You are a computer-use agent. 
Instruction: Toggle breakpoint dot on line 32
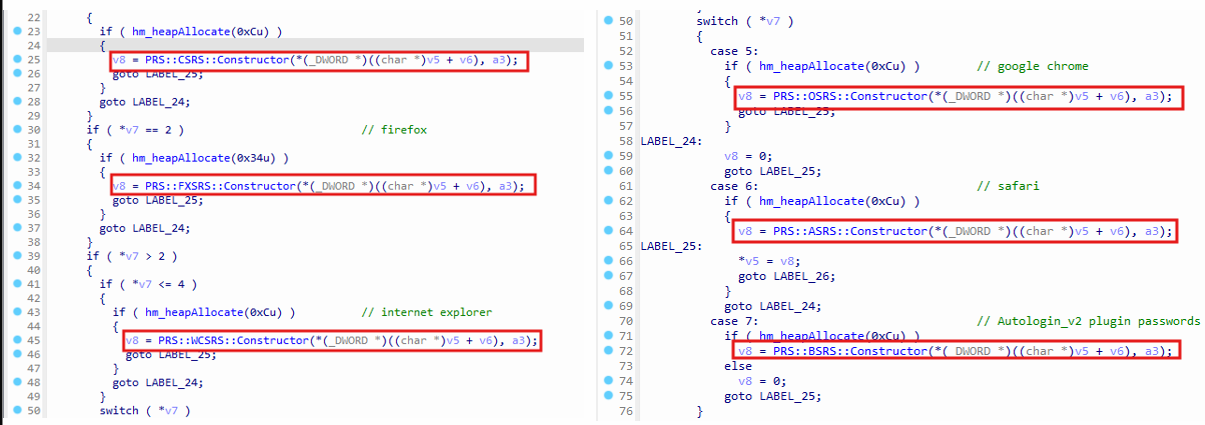[16, 158]
